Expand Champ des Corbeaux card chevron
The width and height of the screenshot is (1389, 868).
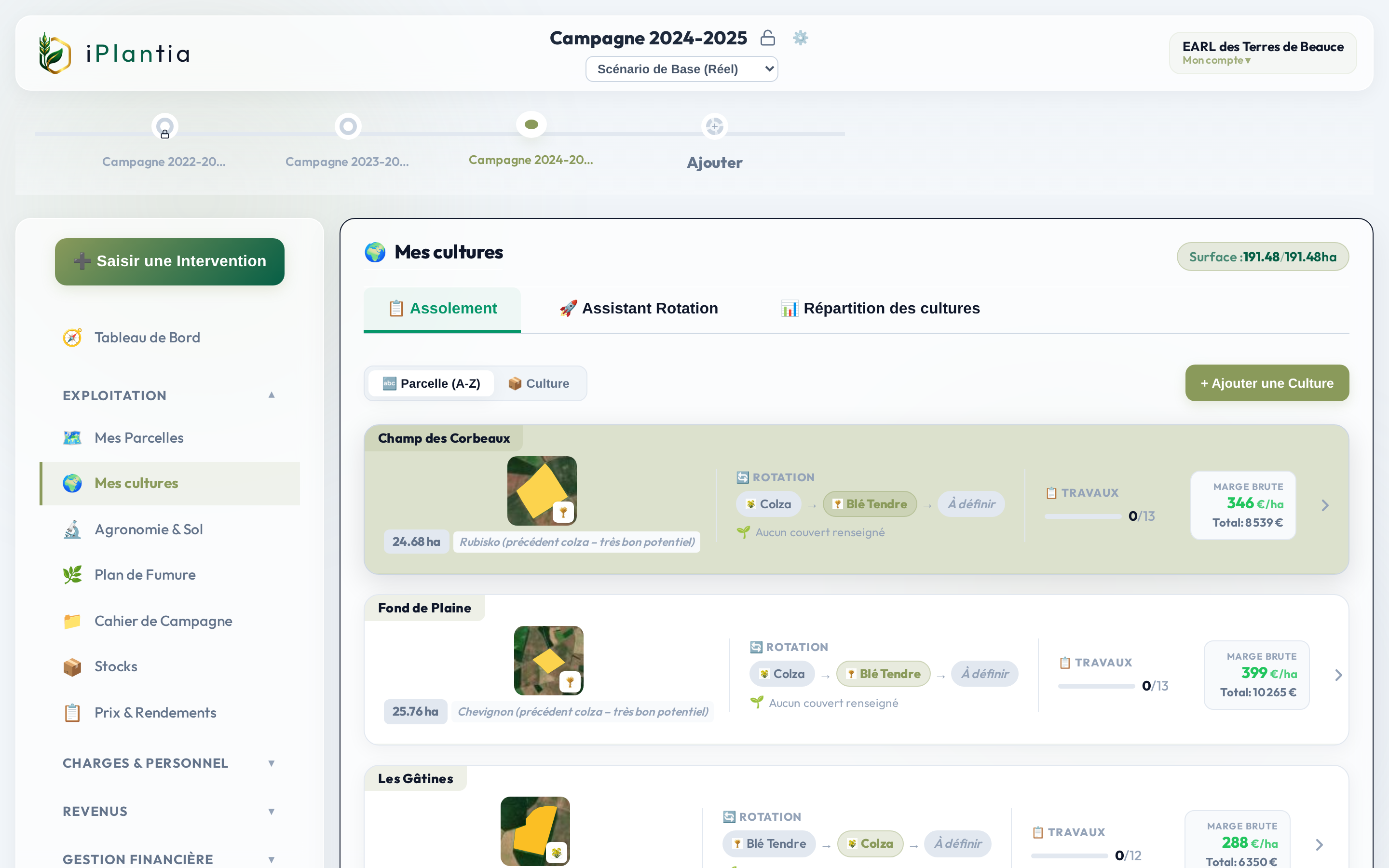(x=1325, y=505)
